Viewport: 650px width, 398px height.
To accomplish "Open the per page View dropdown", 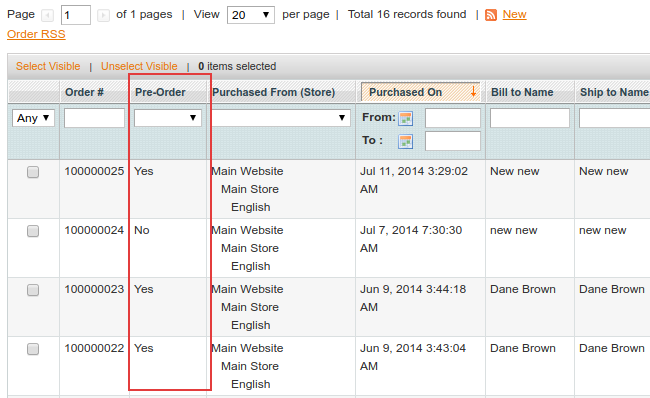I will click(251, 15).
